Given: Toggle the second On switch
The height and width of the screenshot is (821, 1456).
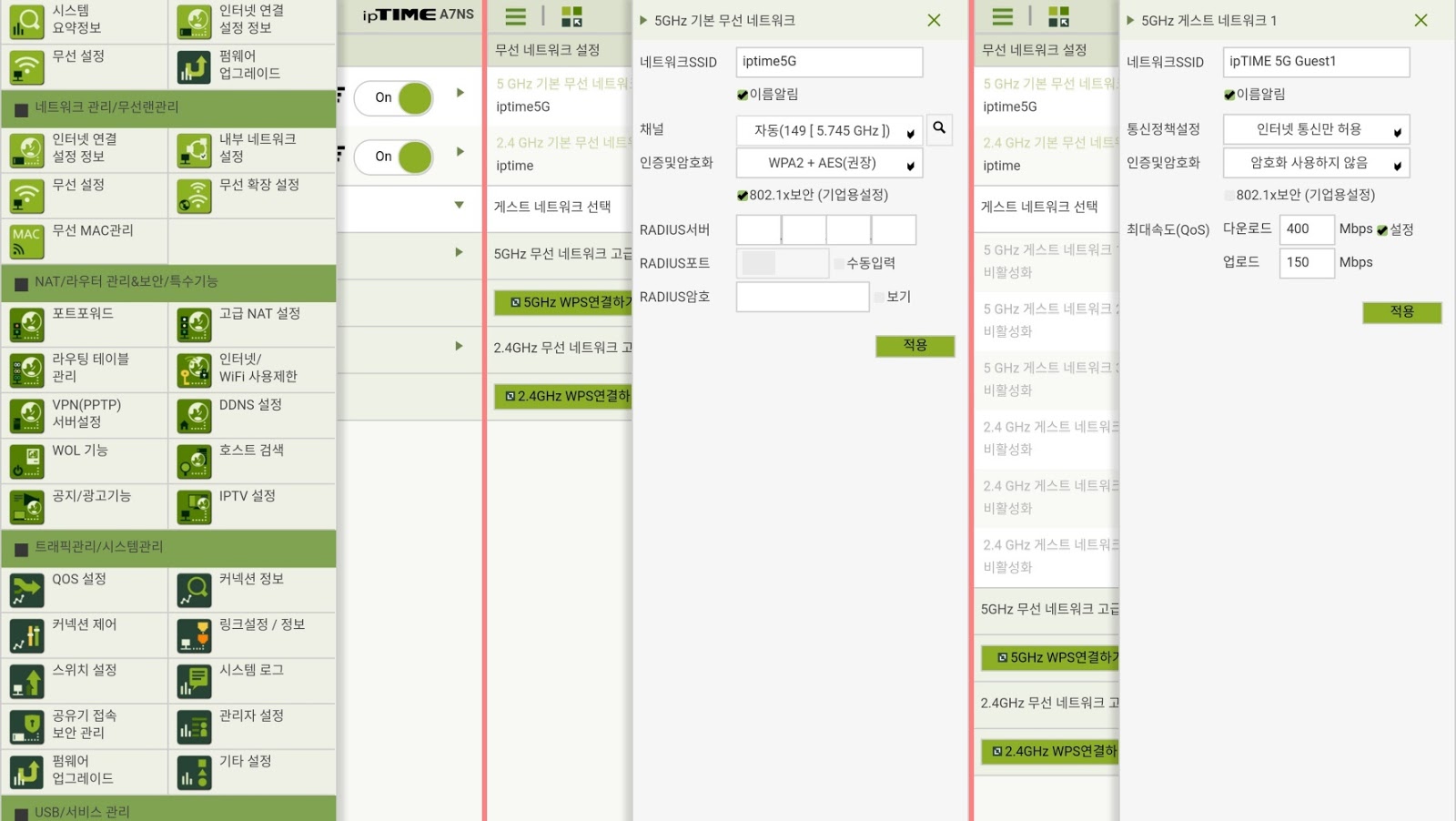Looking at the screenshot, I should [x=393, y=157].
